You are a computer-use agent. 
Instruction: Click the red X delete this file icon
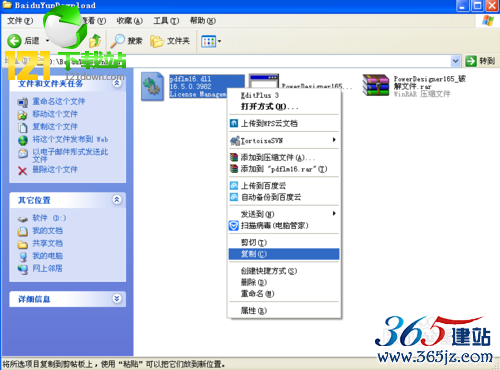coord(22,171)
